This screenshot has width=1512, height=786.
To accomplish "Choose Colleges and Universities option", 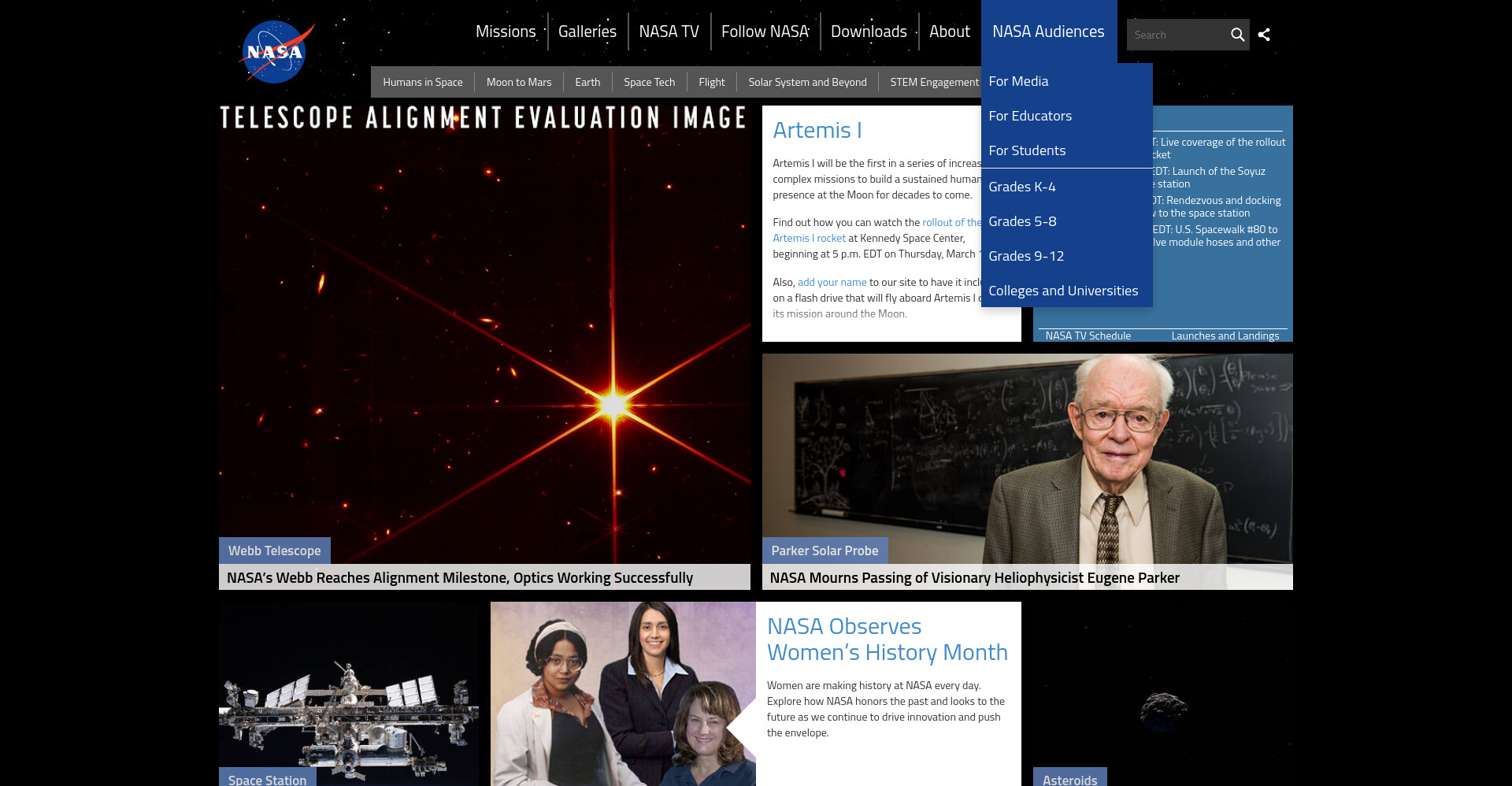I will (1066, 291).
